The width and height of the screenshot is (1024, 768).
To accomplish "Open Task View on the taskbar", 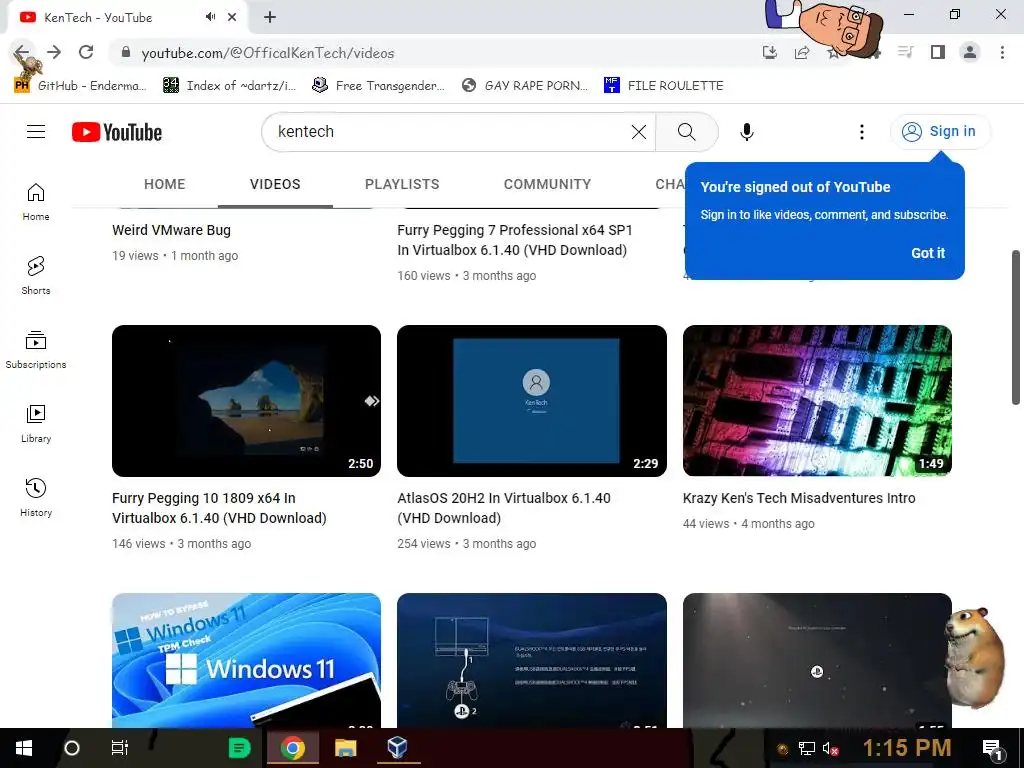I will [120, 748].
